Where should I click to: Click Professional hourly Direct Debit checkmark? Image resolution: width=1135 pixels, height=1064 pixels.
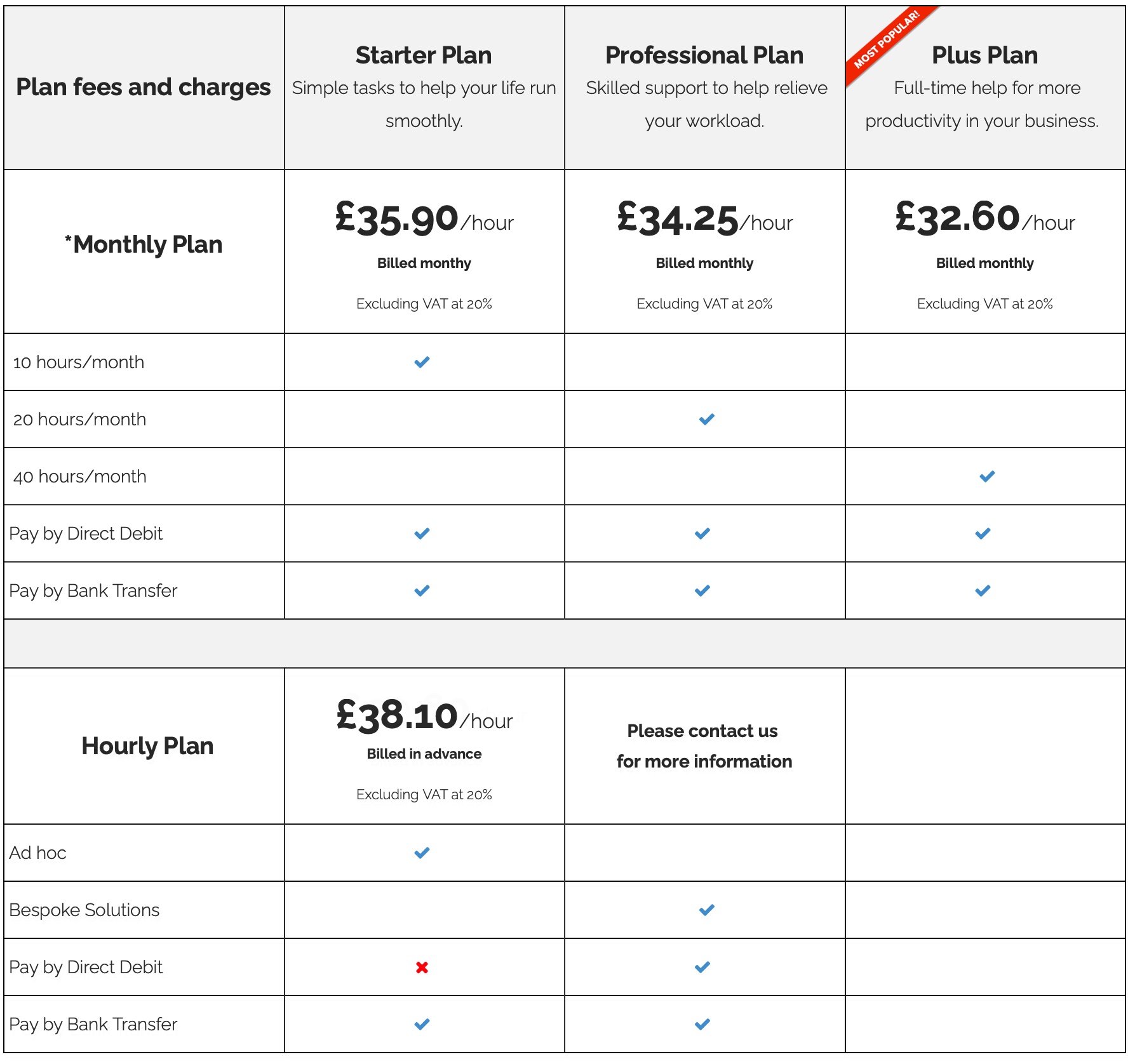coord(702,967)
